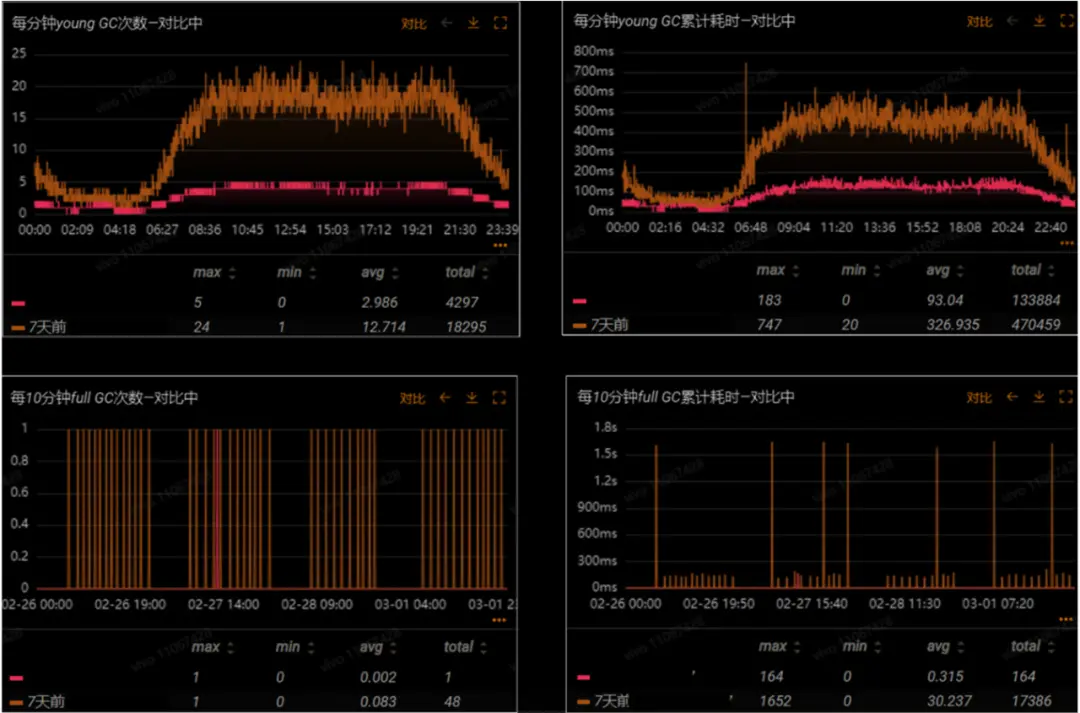The image size is (1080, 713).
Task: Open ellipsis menu under full GC累计耗时 chart
Action: 1064,620
